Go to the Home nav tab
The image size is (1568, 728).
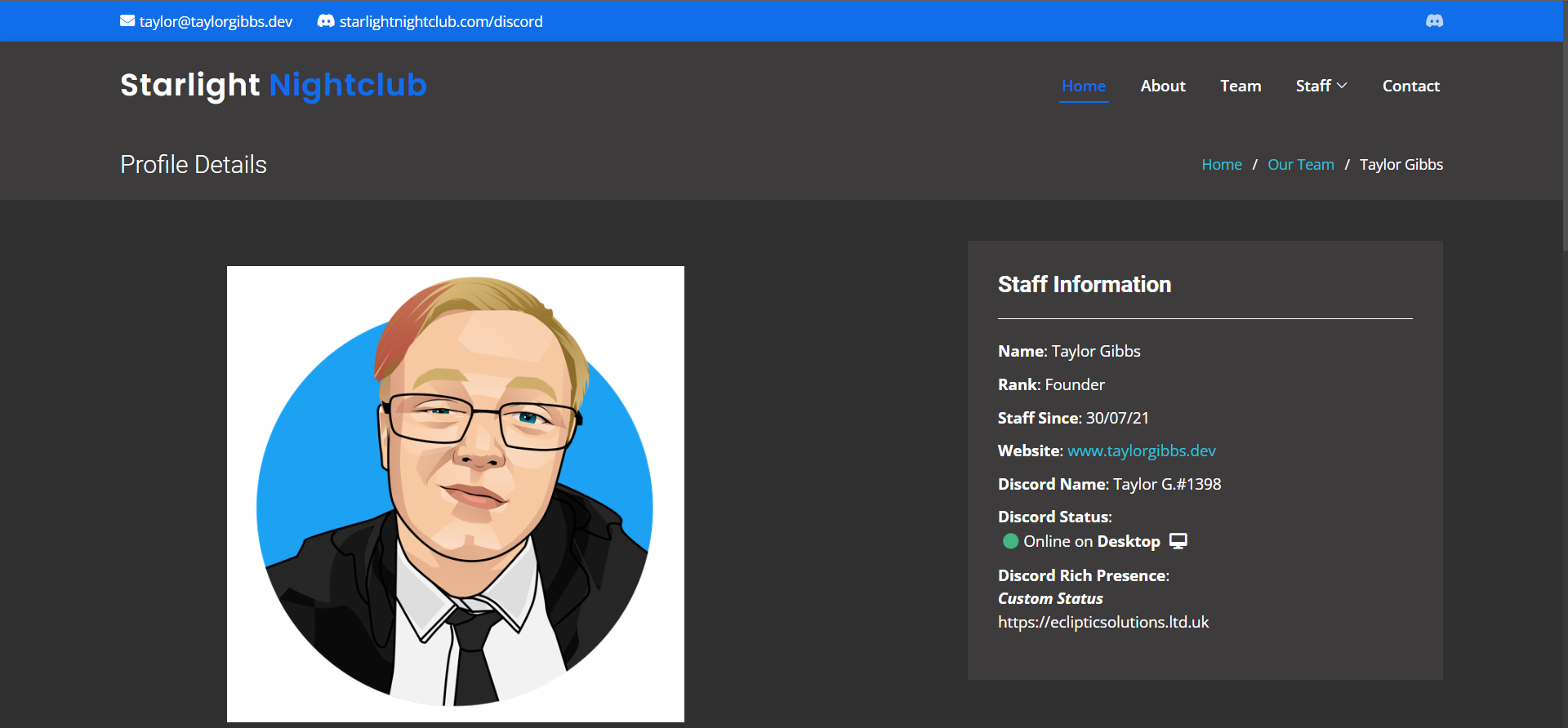[x=1083, y=86]
